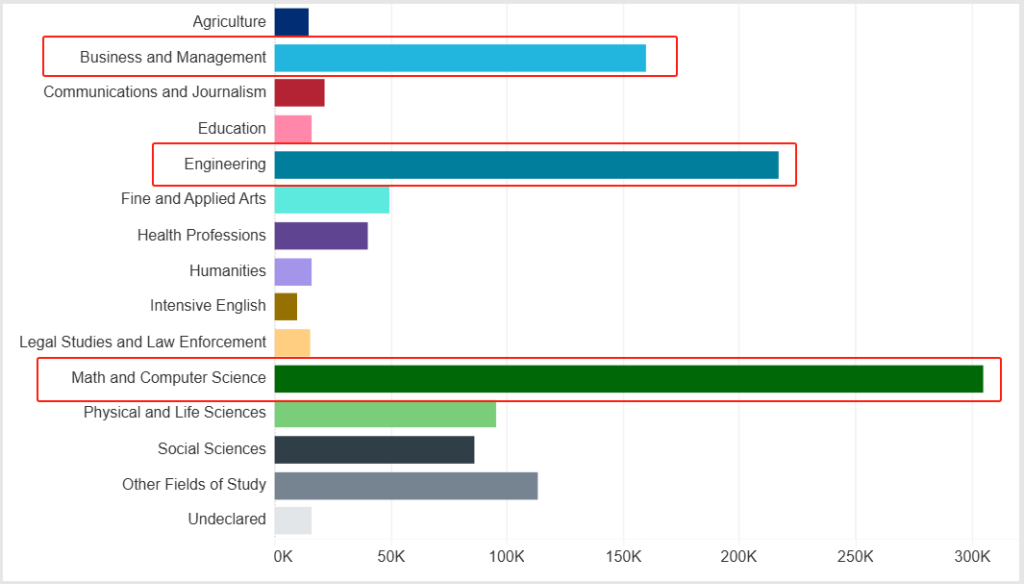This screenshot has width=1024, height=584.
Task: Select the Intensive English bar
Action: [286, 307]
